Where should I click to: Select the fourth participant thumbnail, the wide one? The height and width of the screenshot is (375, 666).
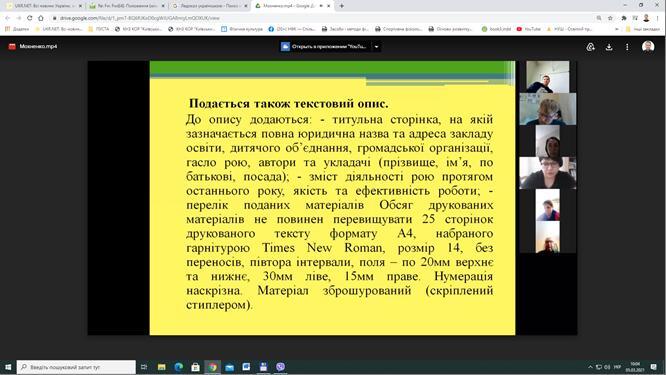[547, 173]
